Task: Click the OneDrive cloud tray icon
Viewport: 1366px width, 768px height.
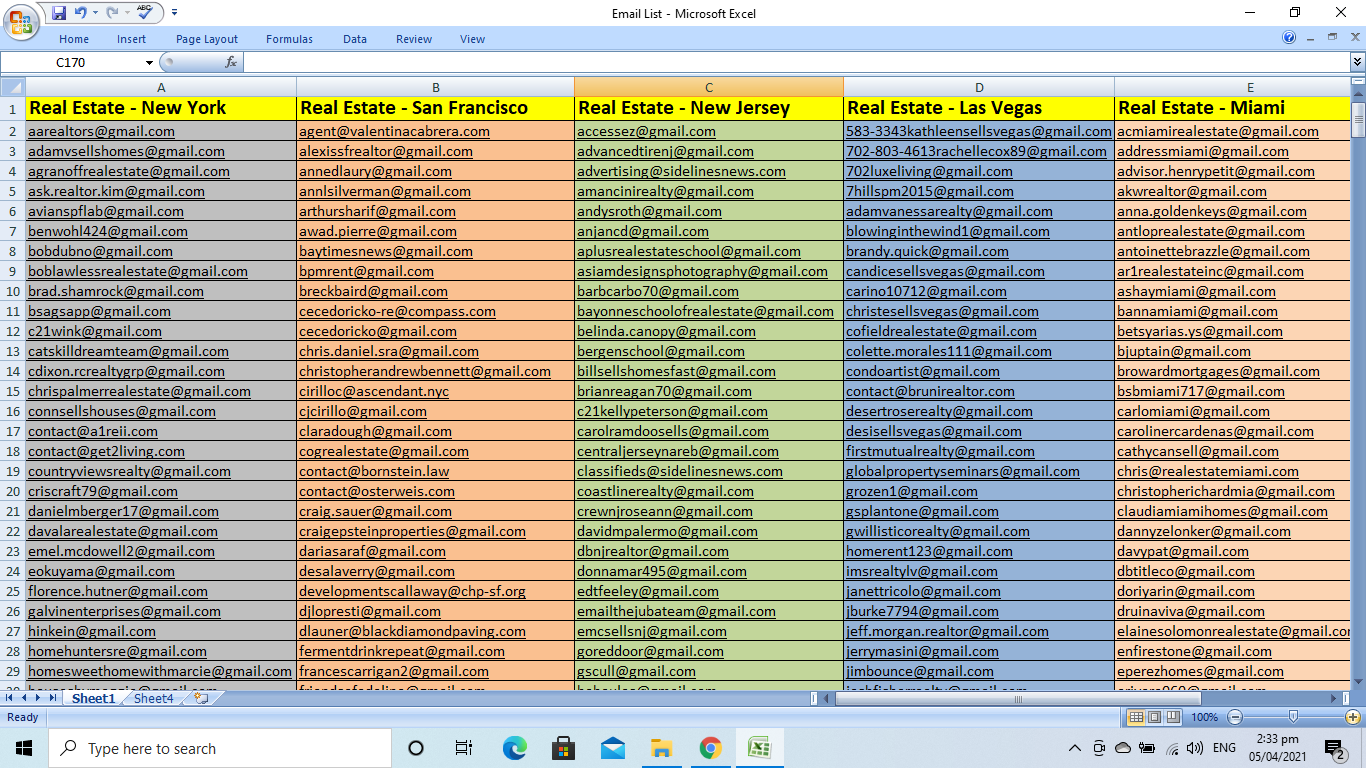Action: tap(1123, 748)
